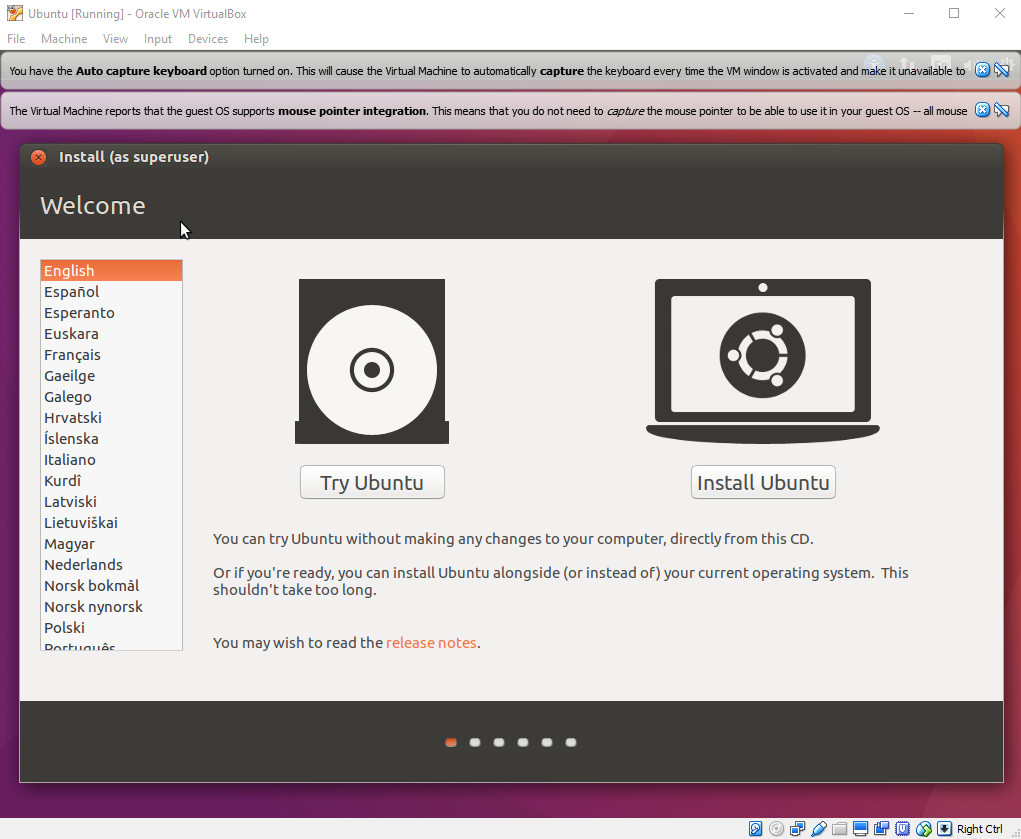Select Norsk bokmål in the language list
The height and width of the screenshot is (839, 1021).
point(111,586)
